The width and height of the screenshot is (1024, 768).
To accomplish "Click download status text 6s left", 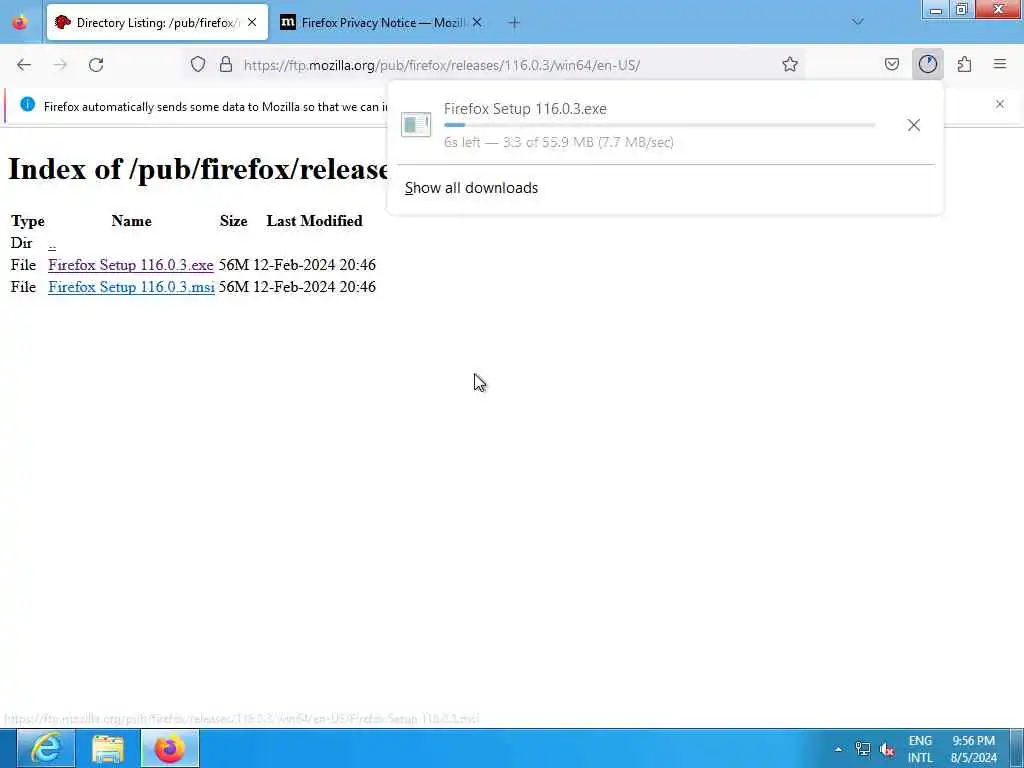I will point(559,142).
